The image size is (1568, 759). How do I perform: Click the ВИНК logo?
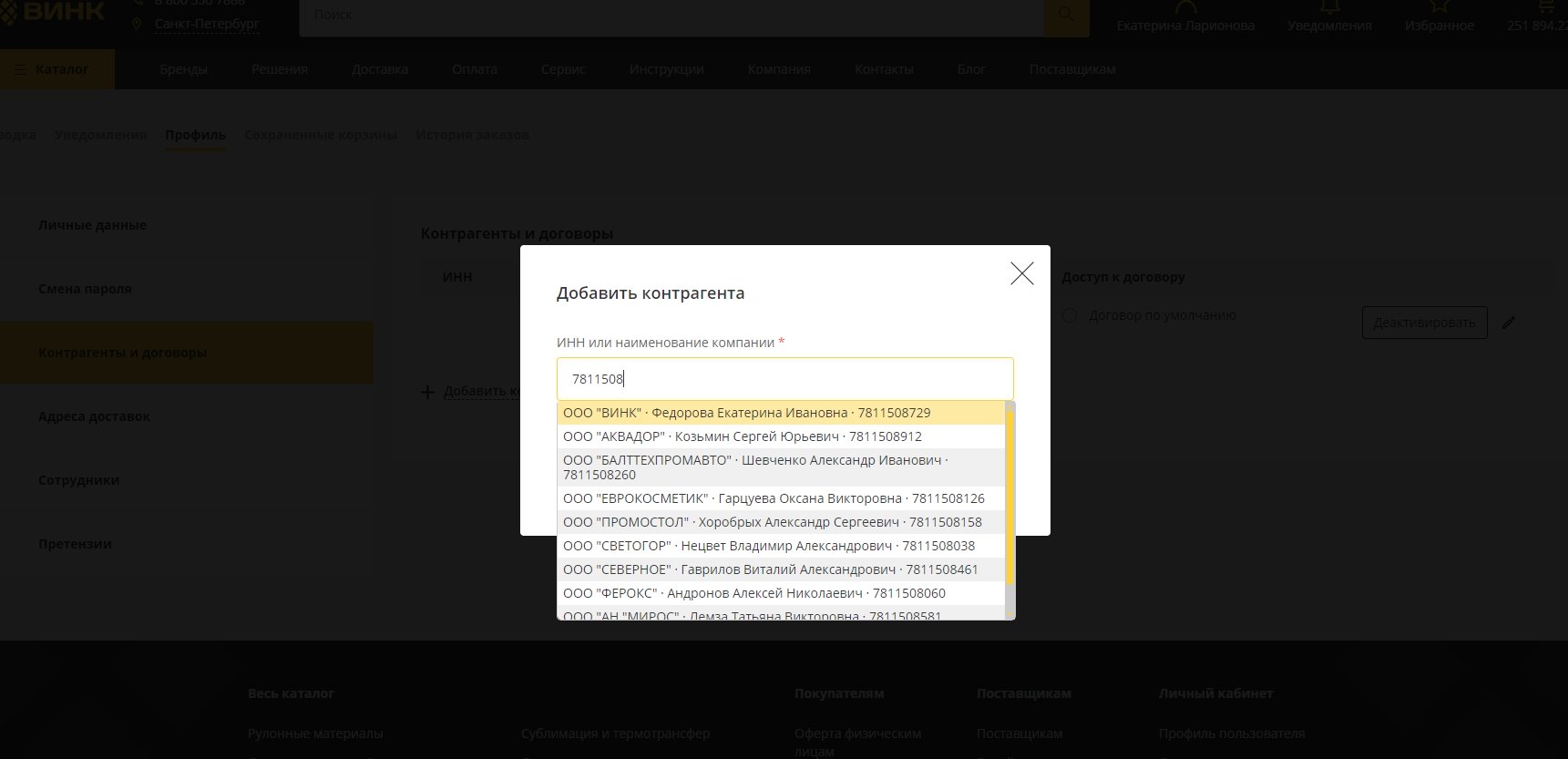click(52, 12)
